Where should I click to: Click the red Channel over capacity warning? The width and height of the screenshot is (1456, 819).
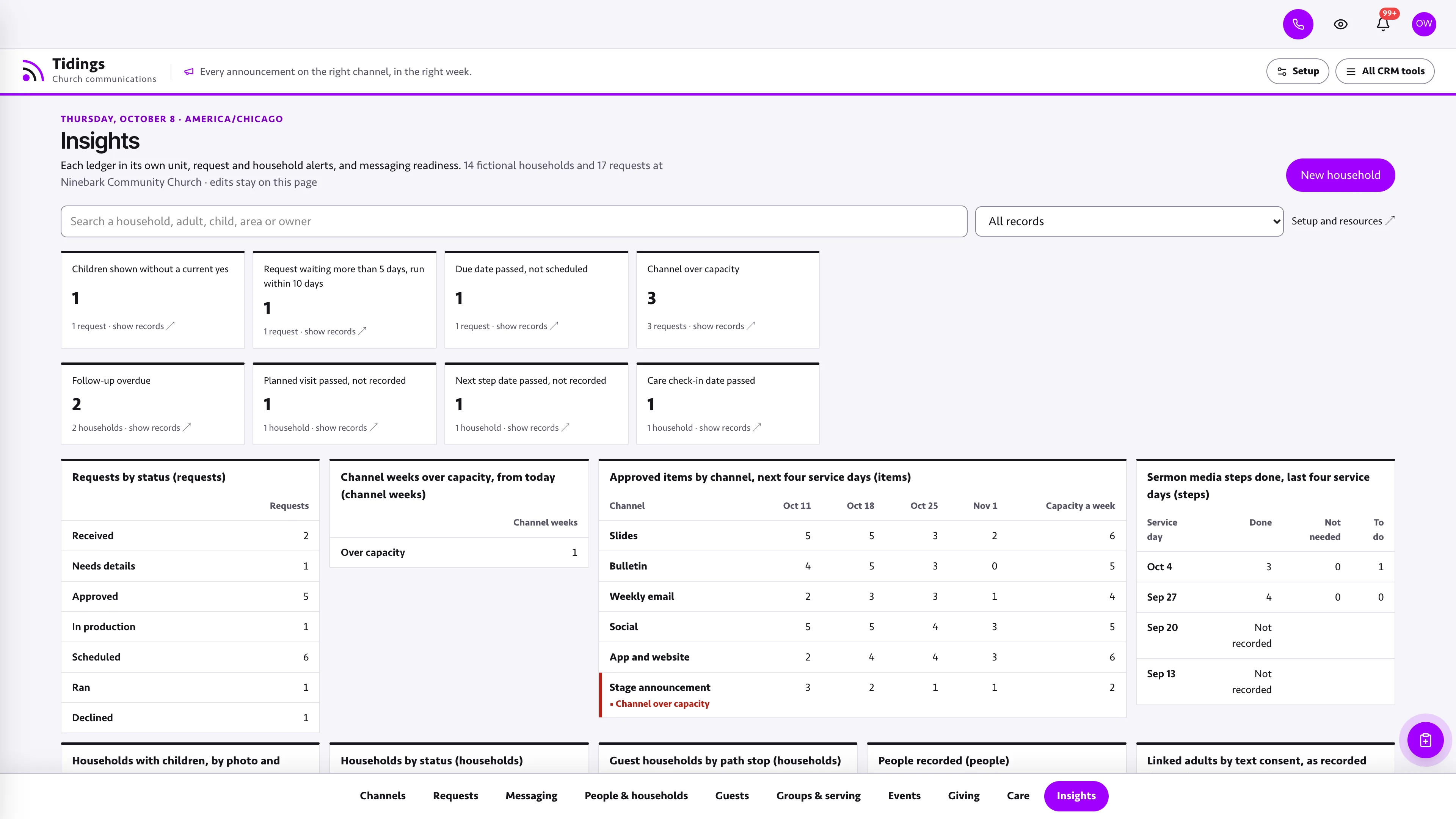click(659, 704)
